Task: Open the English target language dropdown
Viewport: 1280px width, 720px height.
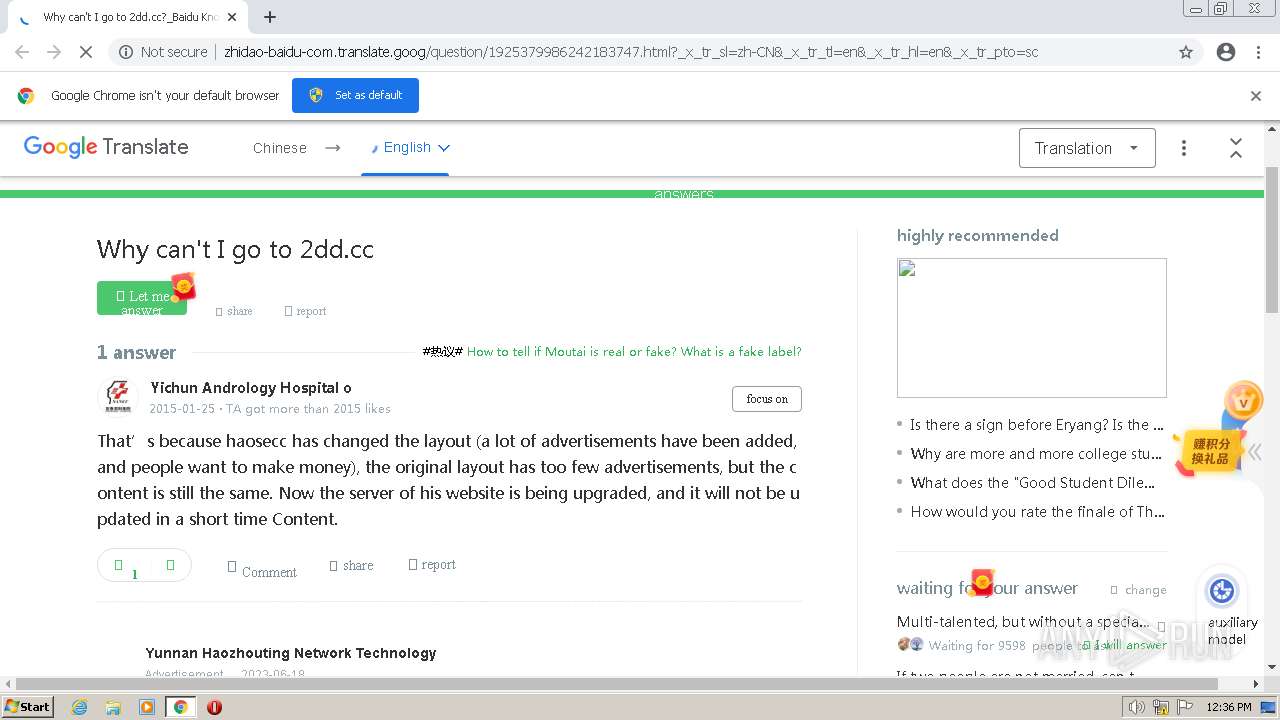Action: [x=410, y=147]
